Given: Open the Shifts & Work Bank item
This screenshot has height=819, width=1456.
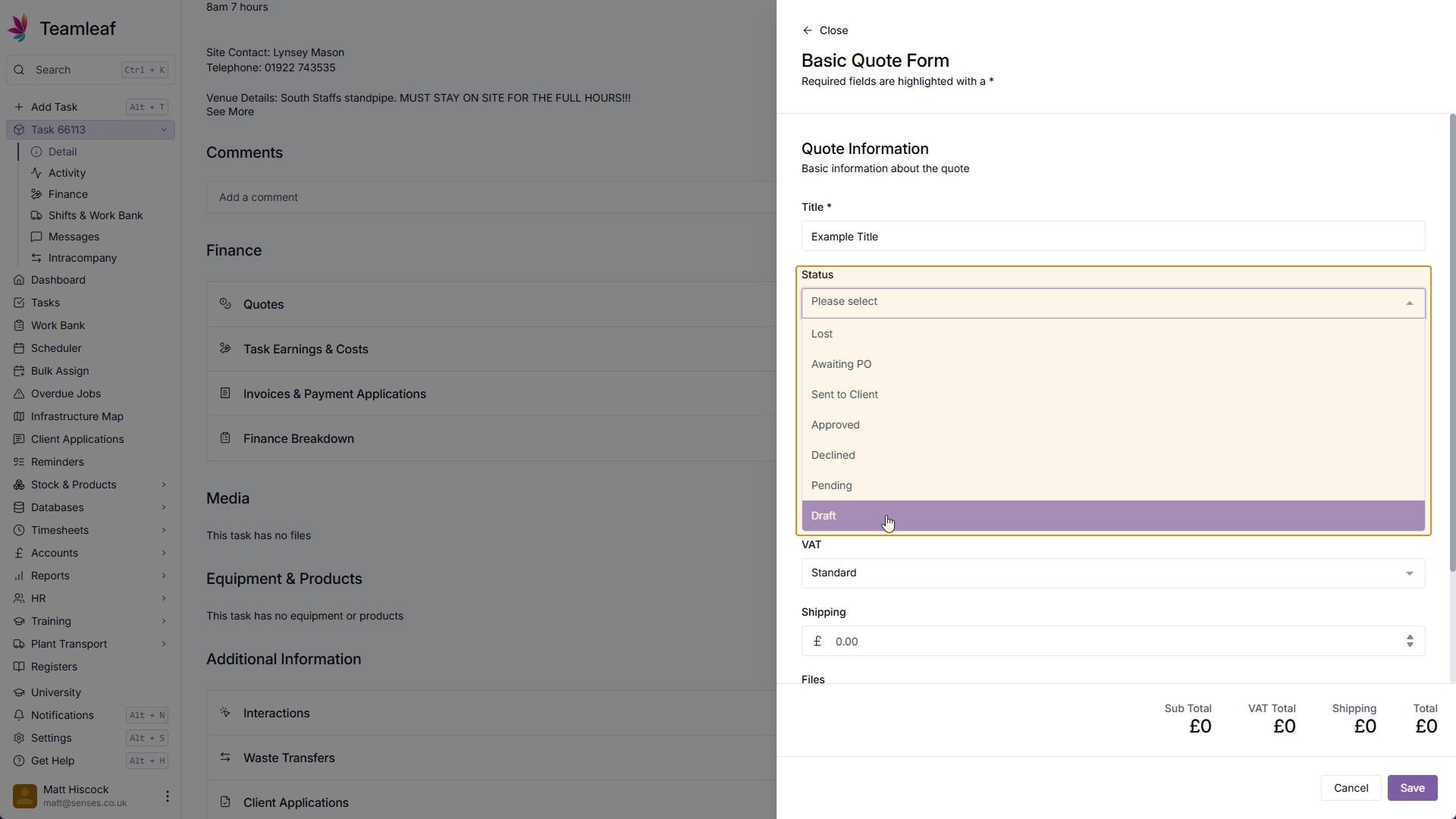Looking at the screenshot, I should pos(95,215).
